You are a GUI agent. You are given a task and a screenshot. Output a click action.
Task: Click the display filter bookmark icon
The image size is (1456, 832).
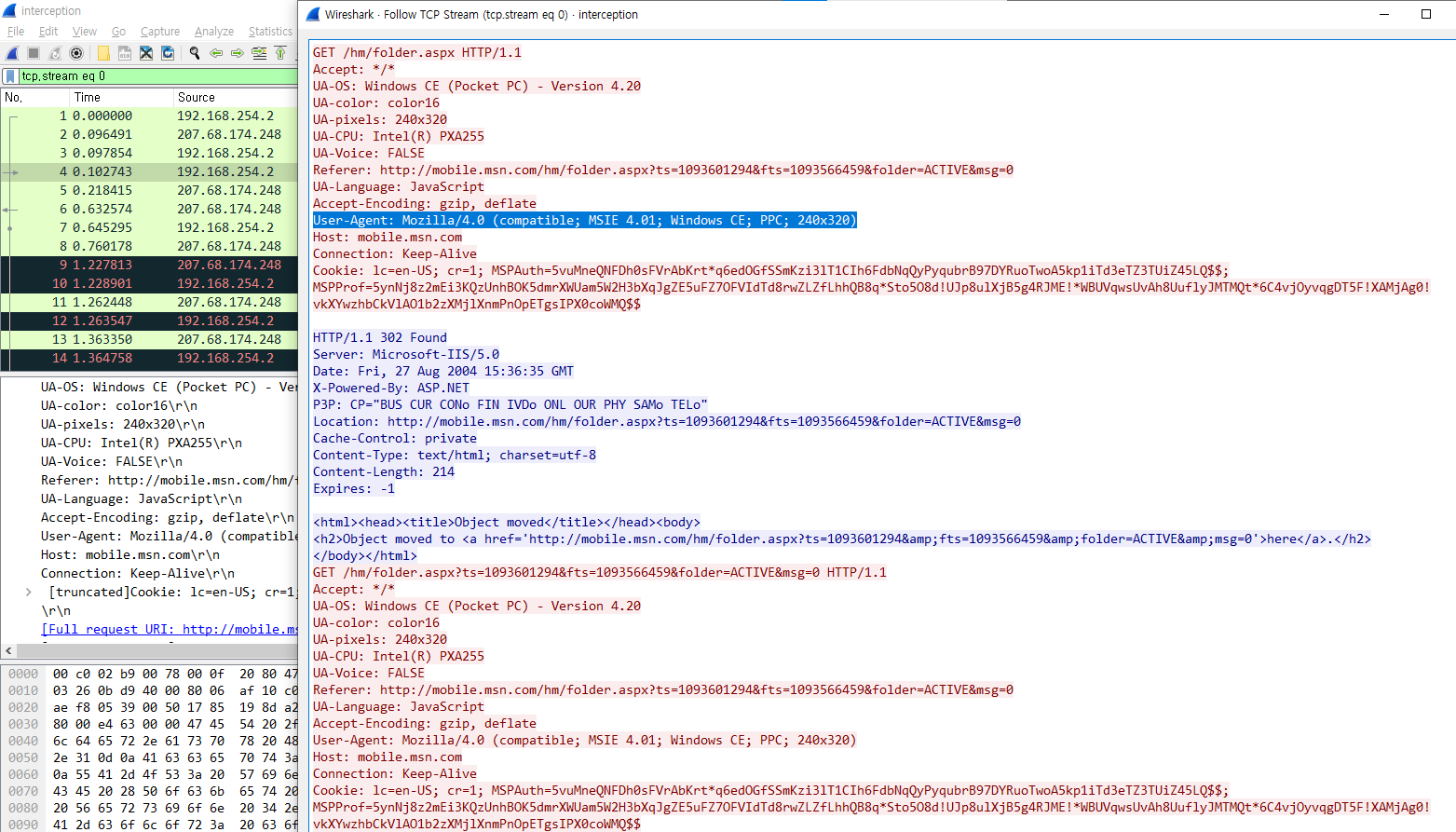[10, 76]
